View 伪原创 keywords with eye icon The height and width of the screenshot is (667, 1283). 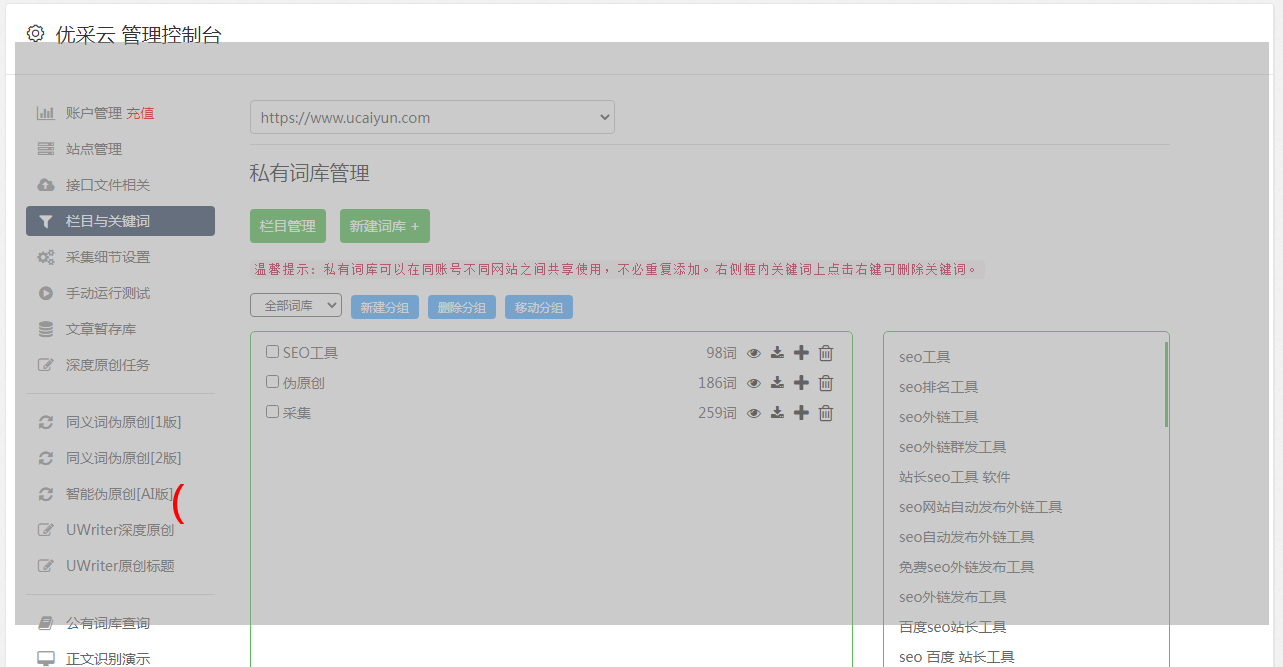(754, 383)
